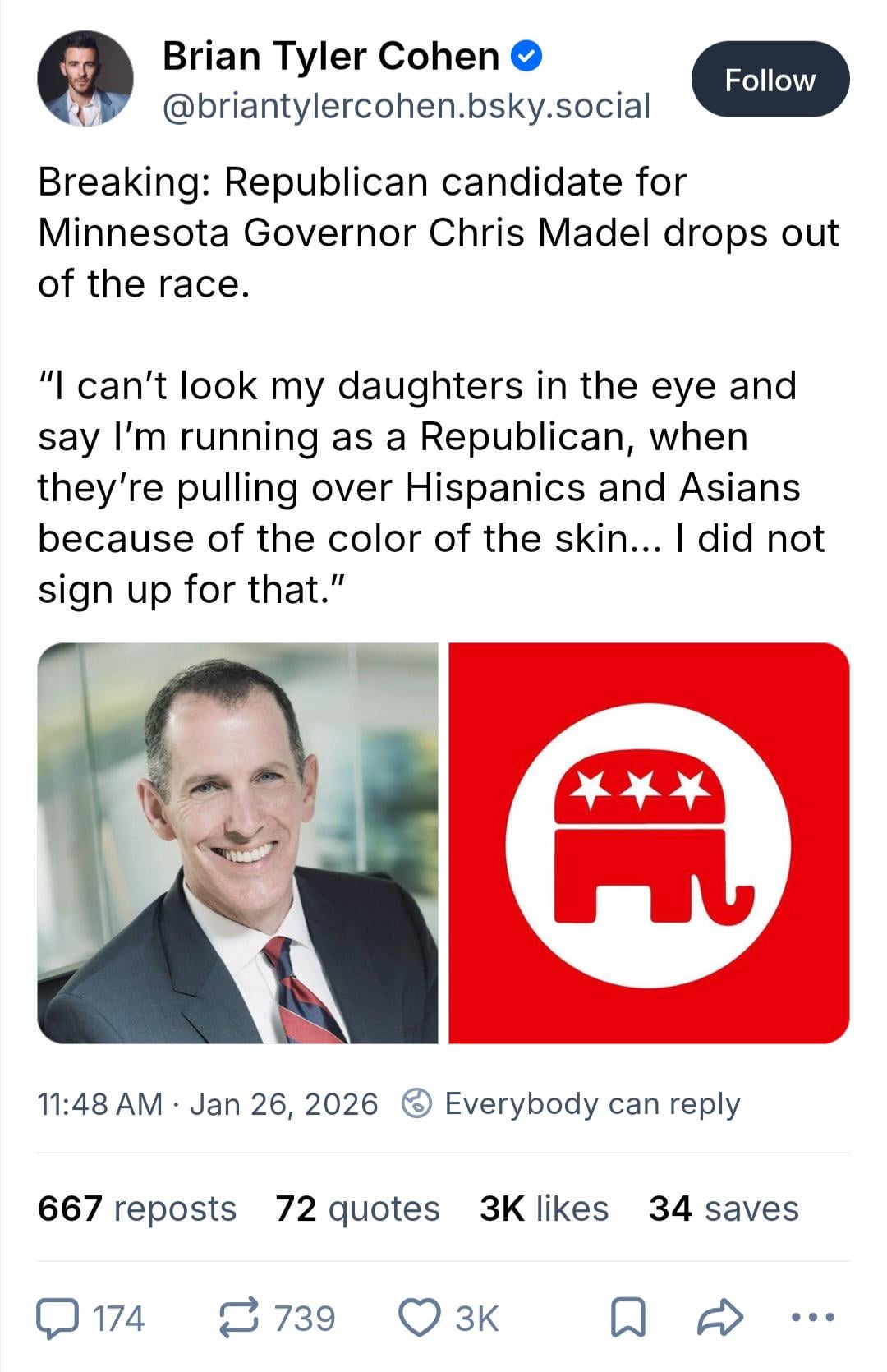The height and width of the screenshot is (1372, 887).
Task: Open the @briantylercohen.bsky.social handle link
Action: point(407,106)
